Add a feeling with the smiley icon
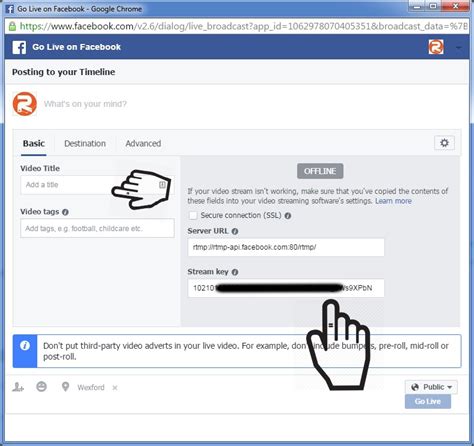The height and width of the screenshot is (446, 474). (x=42, y=387)
